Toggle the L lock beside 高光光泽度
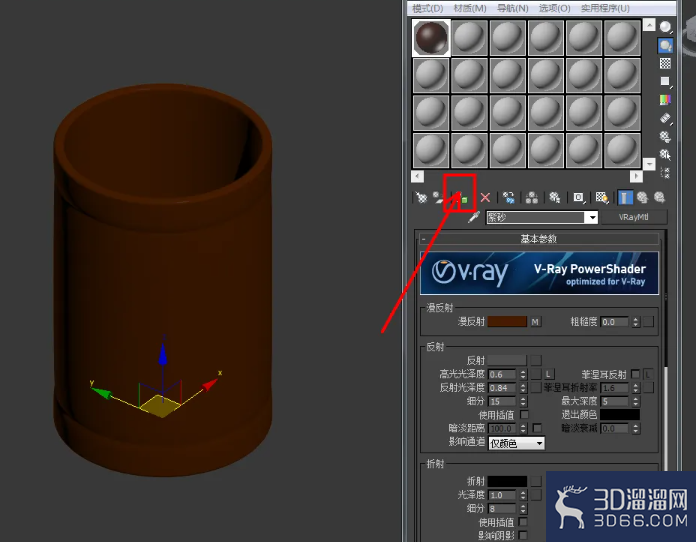 (x=549, y=374)
